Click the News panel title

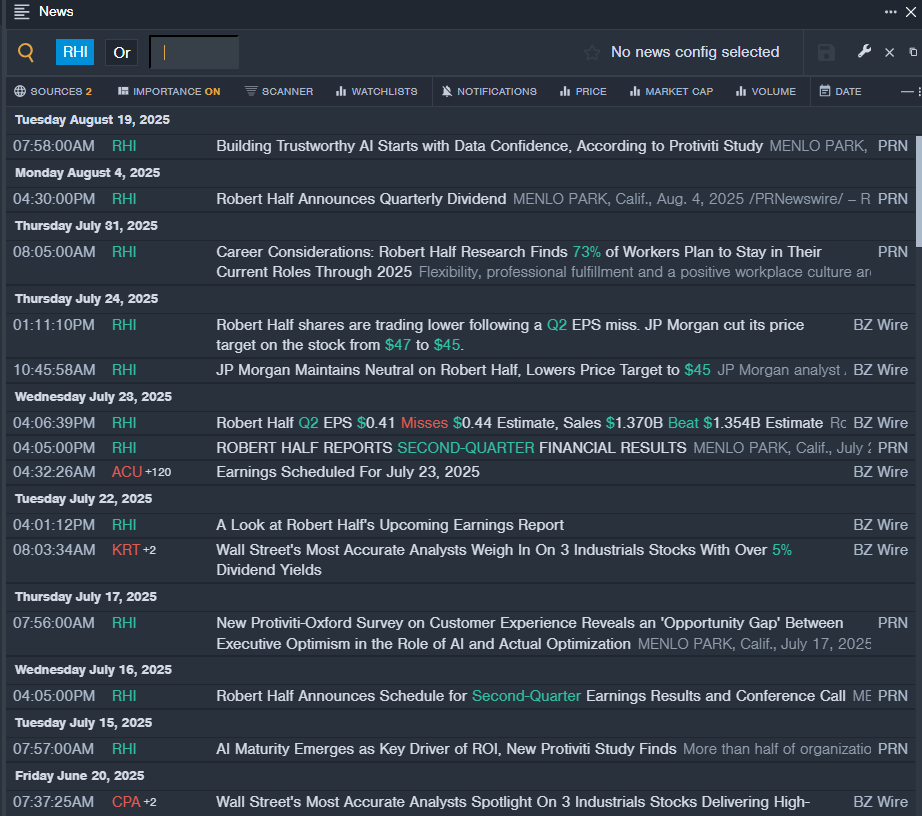point(56,12)
